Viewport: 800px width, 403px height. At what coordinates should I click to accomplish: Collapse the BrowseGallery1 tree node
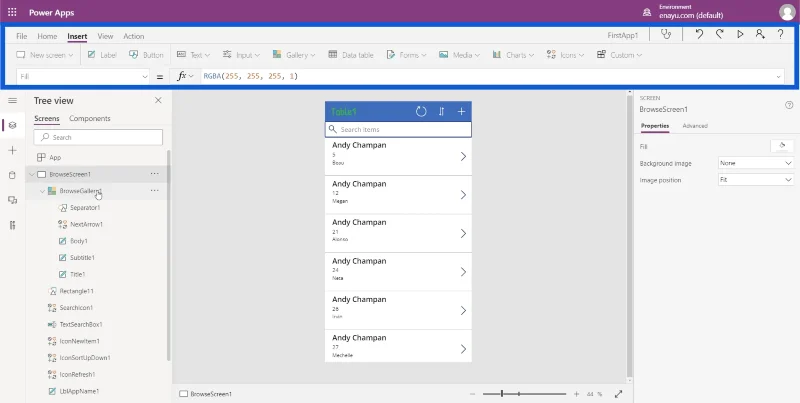coord(42,191)
